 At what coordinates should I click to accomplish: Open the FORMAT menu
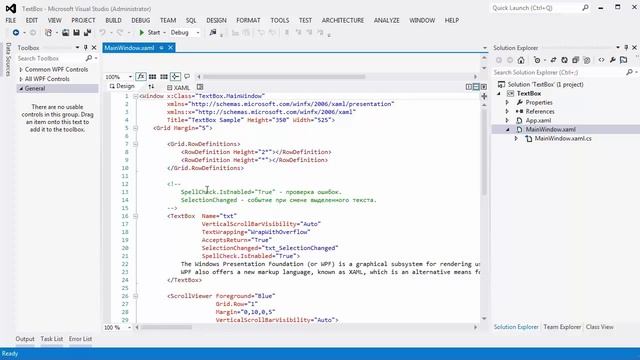coord(248,20)
